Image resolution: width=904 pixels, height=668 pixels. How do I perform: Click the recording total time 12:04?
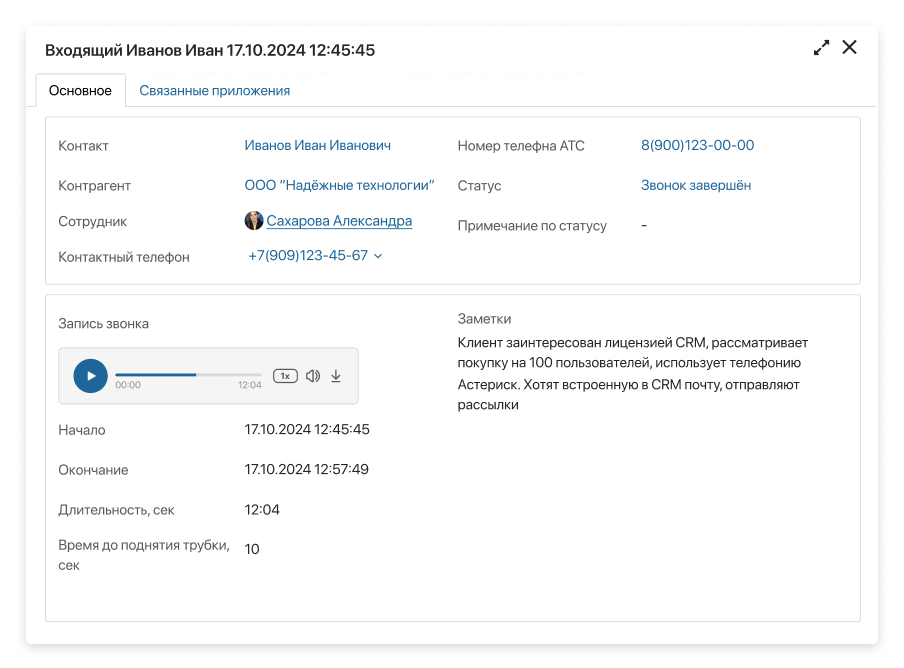[x=250, y=385]
